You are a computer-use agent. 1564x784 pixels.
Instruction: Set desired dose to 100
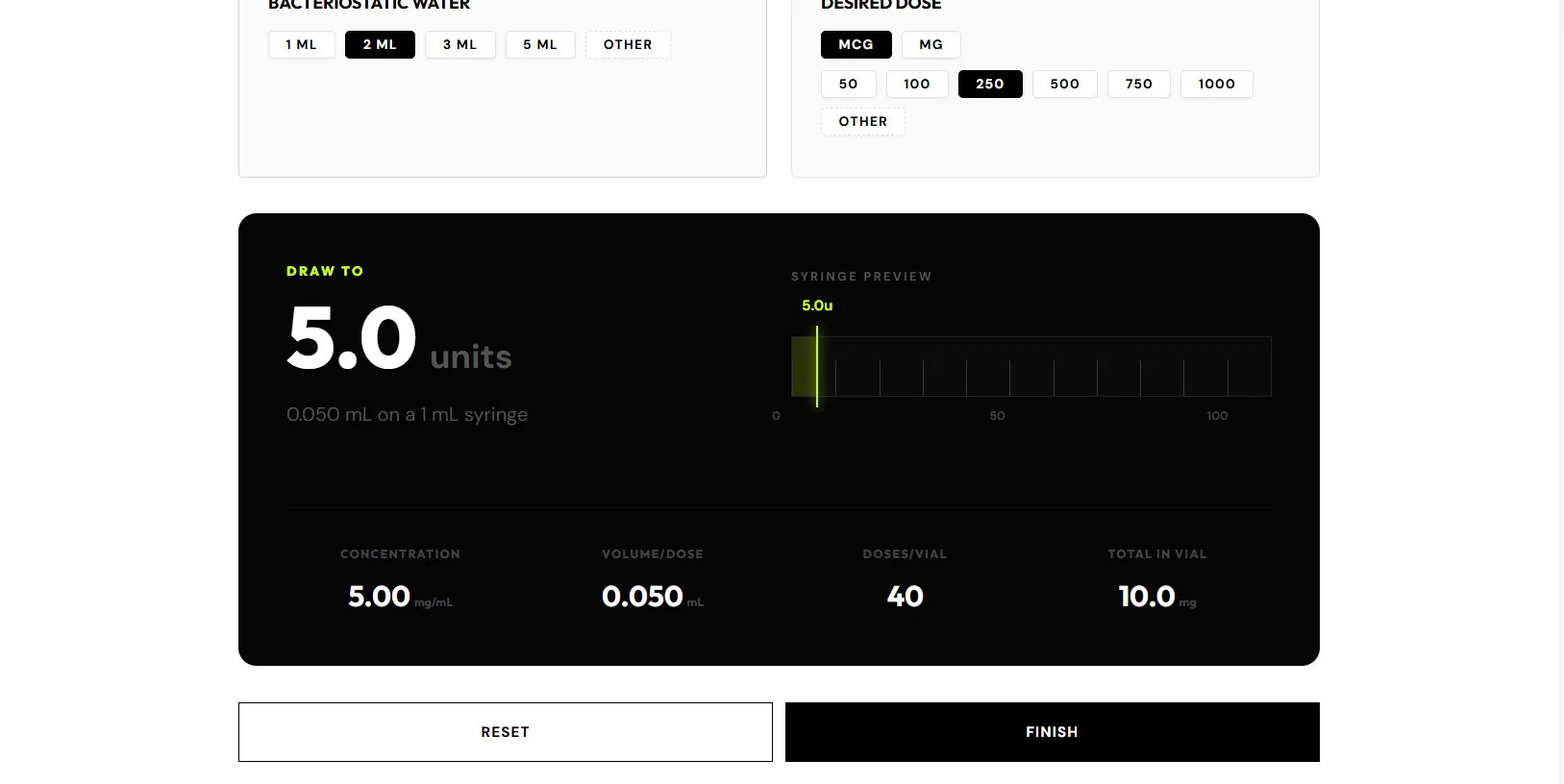(917, 85)
